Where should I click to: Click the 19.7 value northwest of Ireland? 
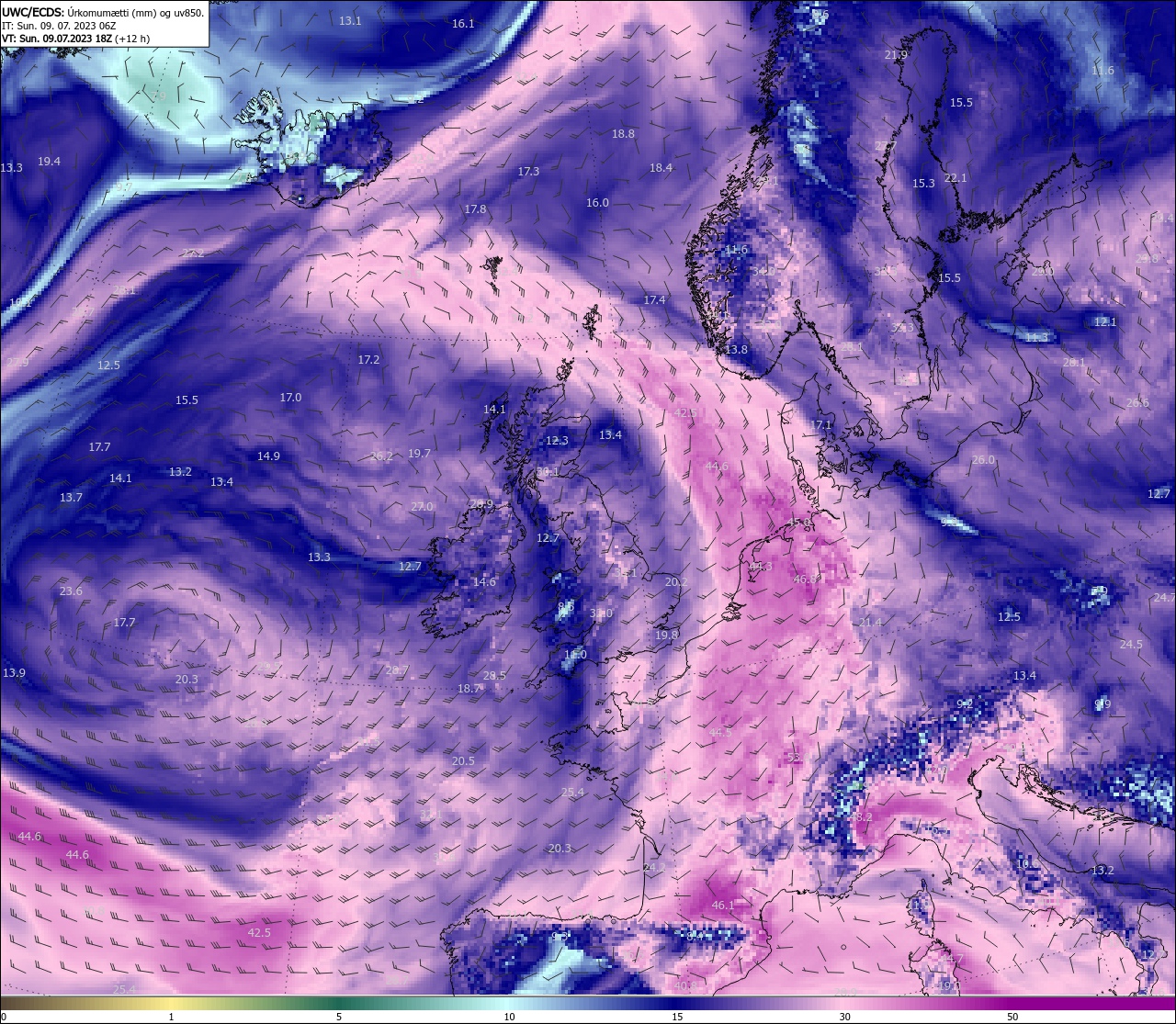point(419,454)
